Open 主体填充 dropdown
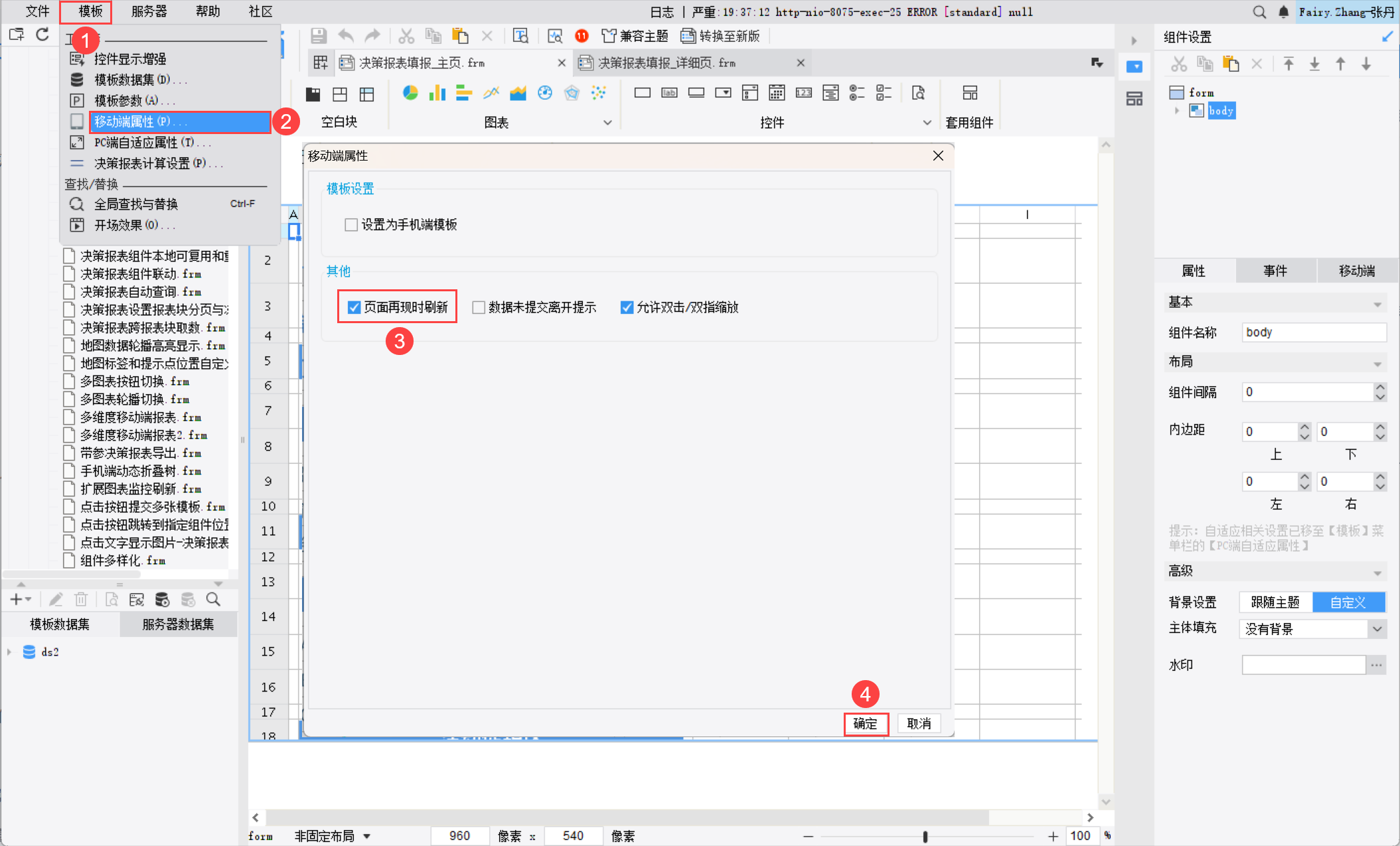Image resolution: width=1400 pixels, height=846 pixels. 1377,629
